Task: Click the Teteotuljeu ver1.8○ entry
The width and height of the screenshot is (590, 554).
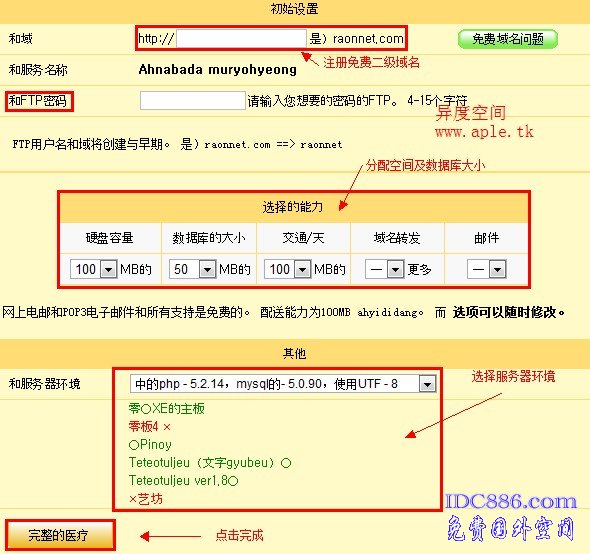Action: coord(184,481)
